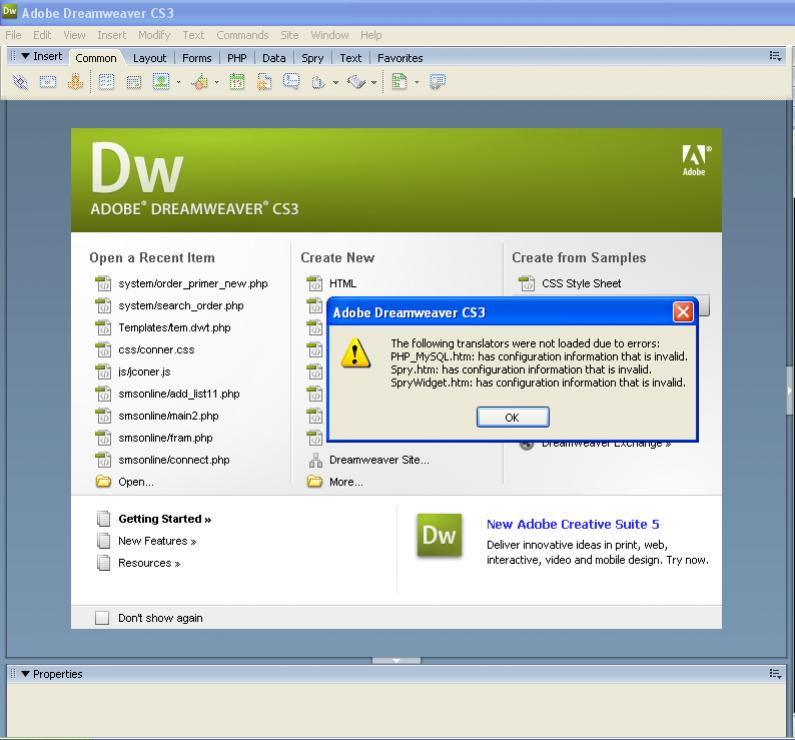795x740 pixels.
Task: Open the Head dropdown arrow
Action: coord(336,83)
